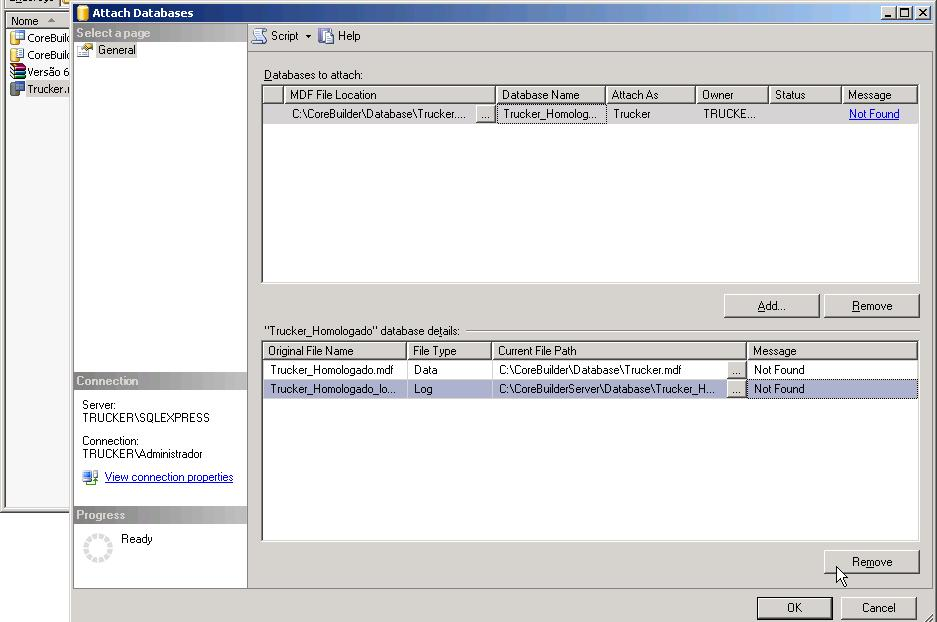Click the Attach As column header
Screen dimensions: 937x622
click(x=650, y=94)
